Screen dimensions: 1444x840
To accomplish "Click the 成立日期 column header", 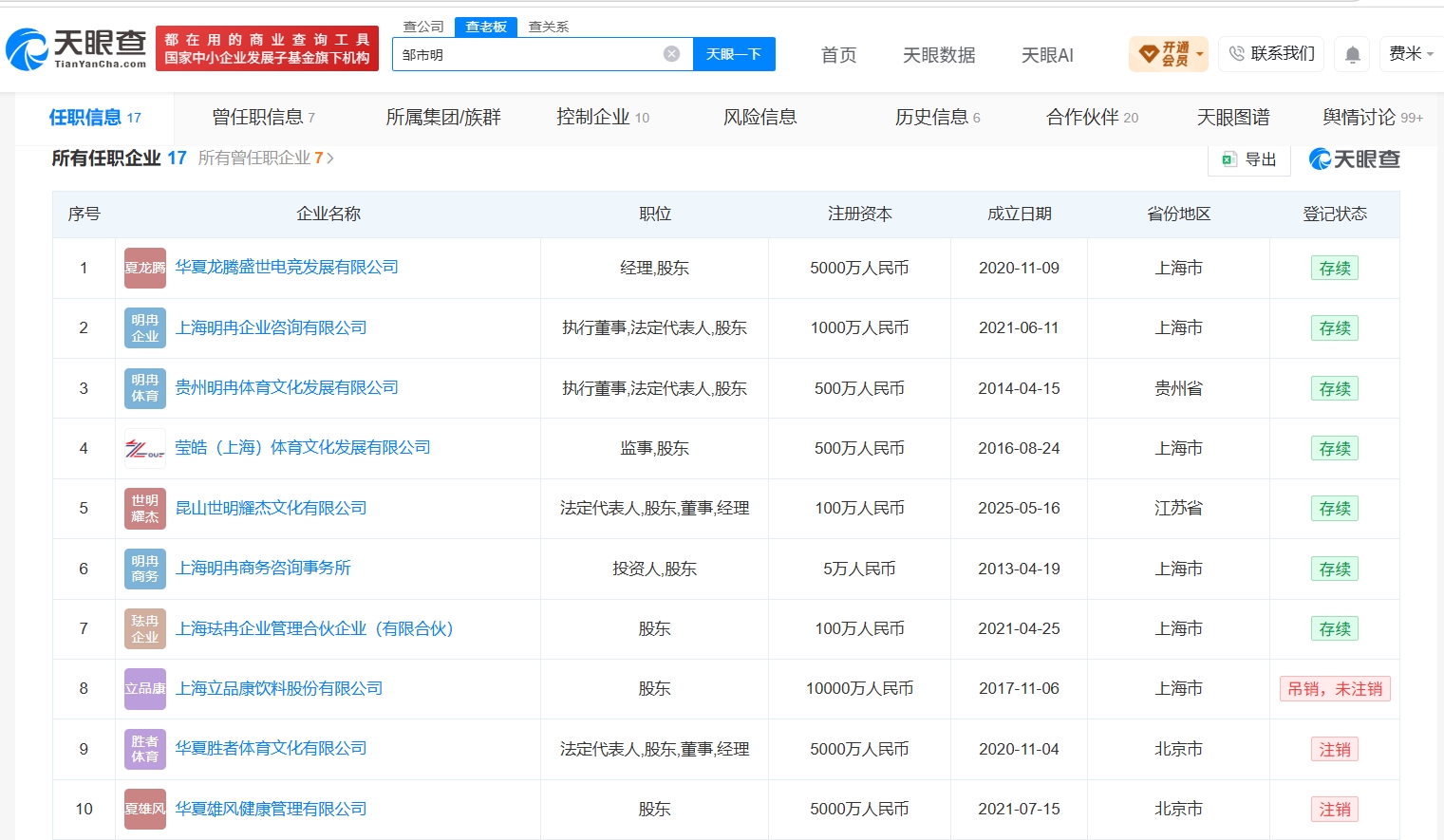I will coord(1019,214).
